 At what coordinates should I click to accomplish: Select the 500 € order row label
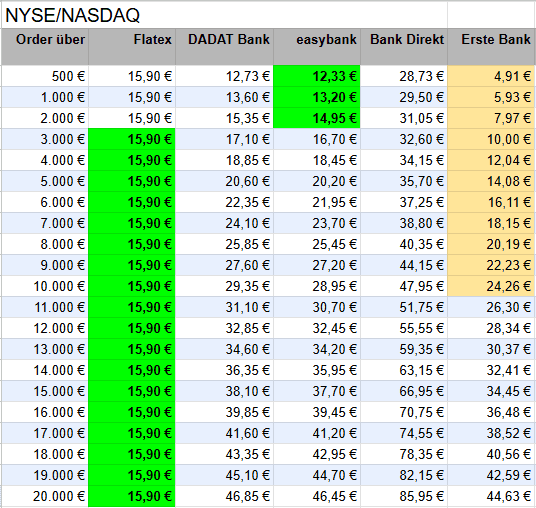(45, 76)
